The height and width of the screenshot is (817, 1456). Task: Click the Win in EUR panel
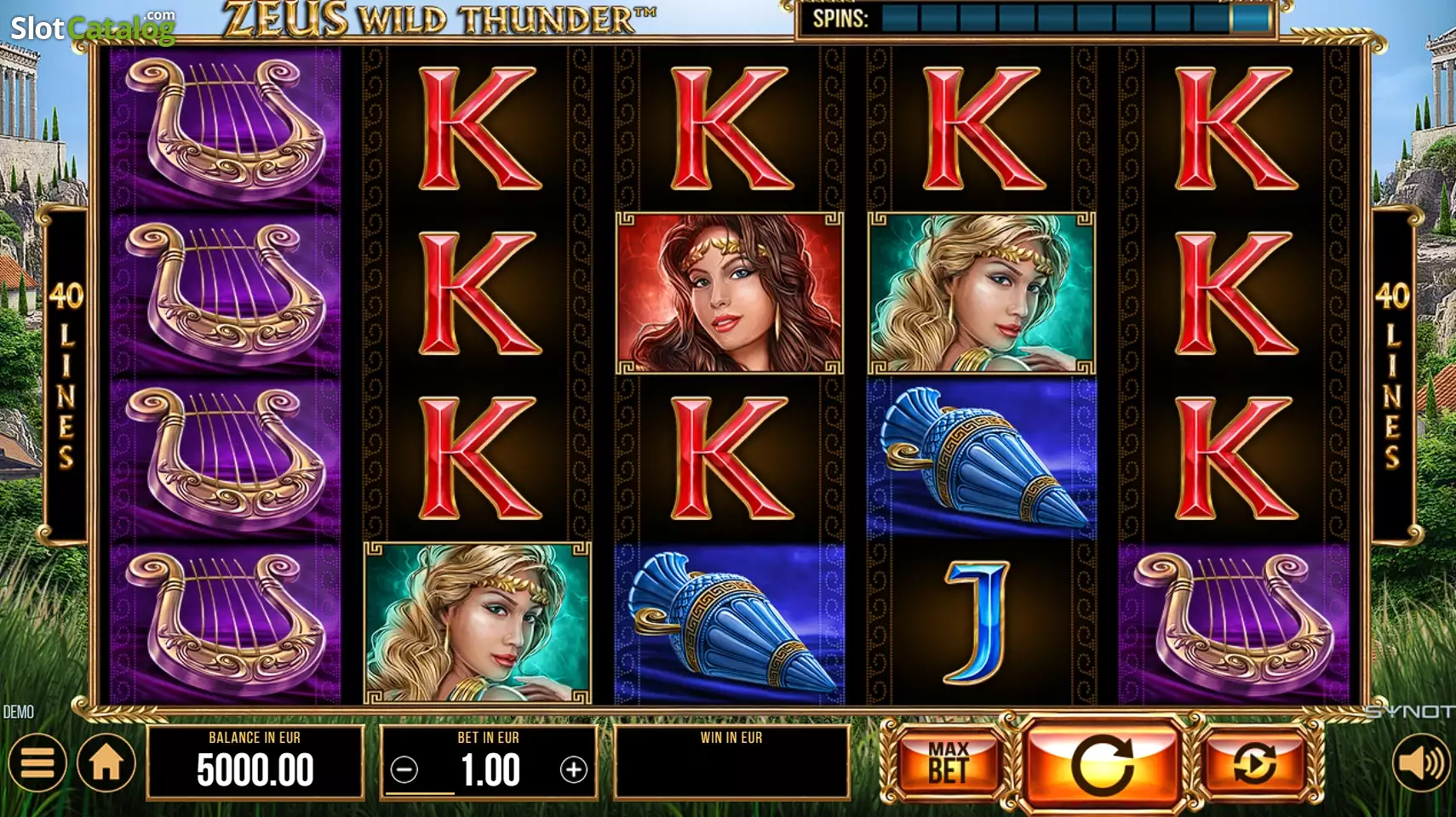click(731, 763)
